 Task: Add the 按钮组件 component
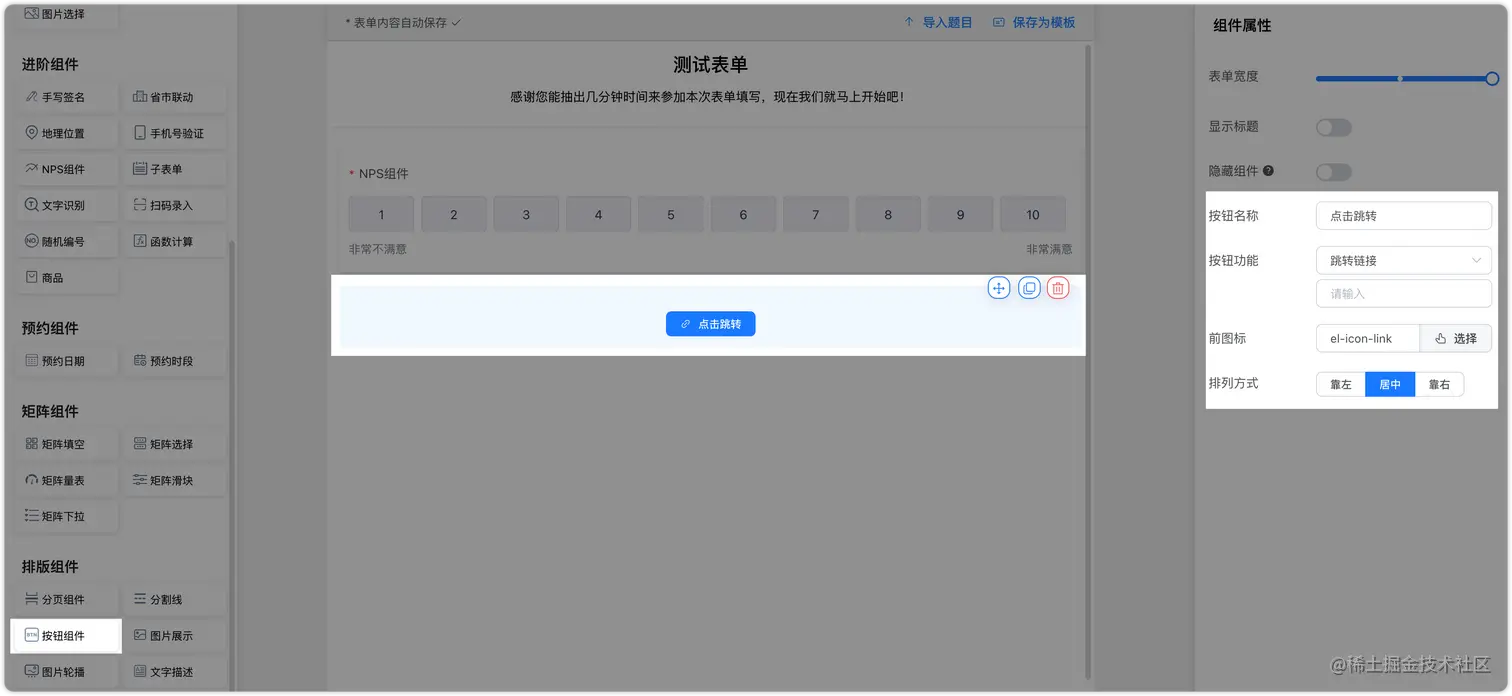click(x=65, y=635)
